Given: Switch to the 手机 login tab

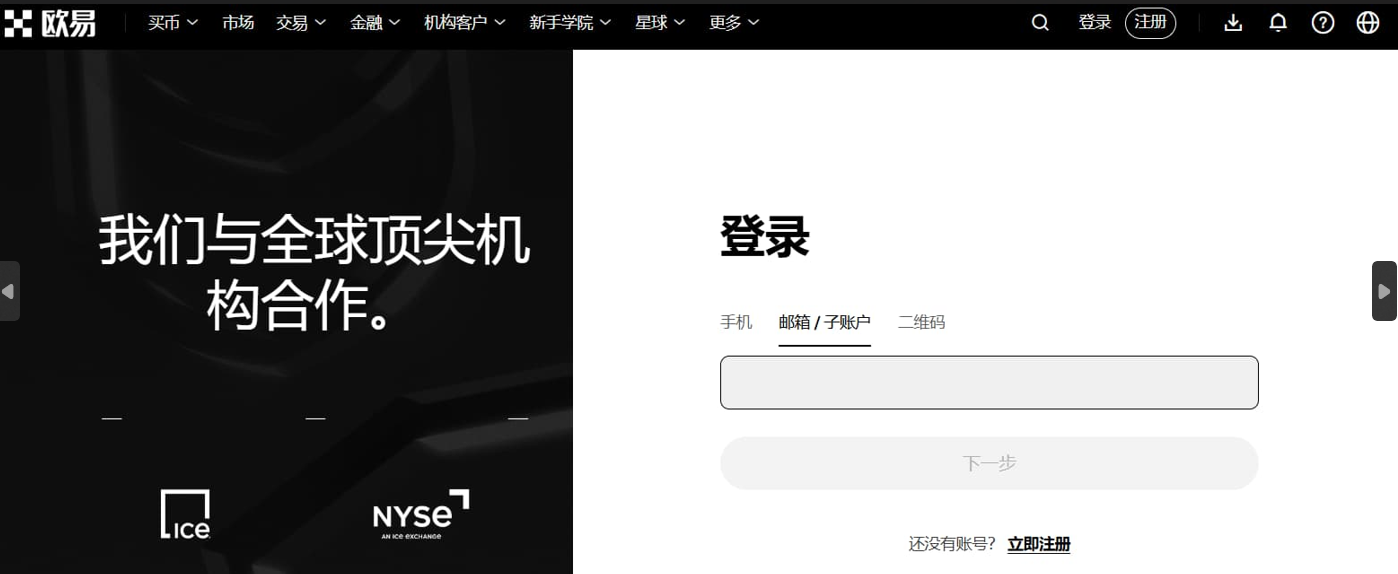Looking at the screenshot, I should pos(736,322).
